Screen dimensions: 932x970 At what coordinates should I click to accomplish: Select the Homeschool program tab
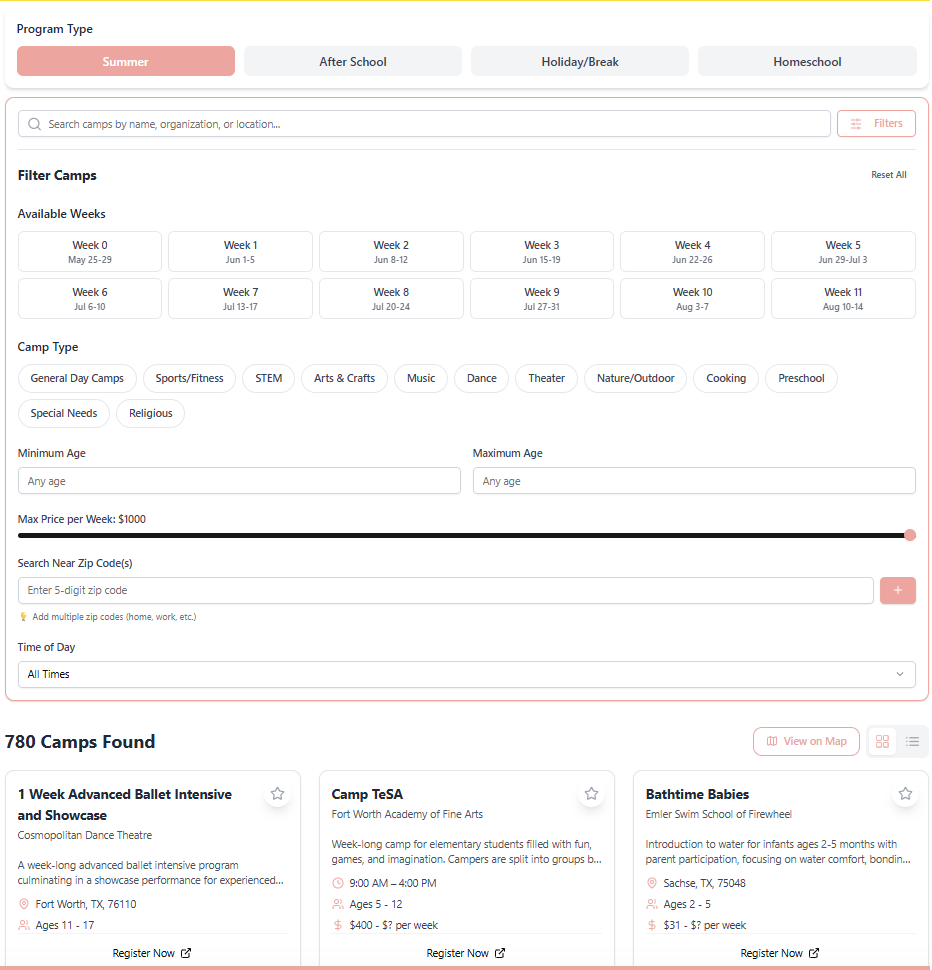click(806, 61)
